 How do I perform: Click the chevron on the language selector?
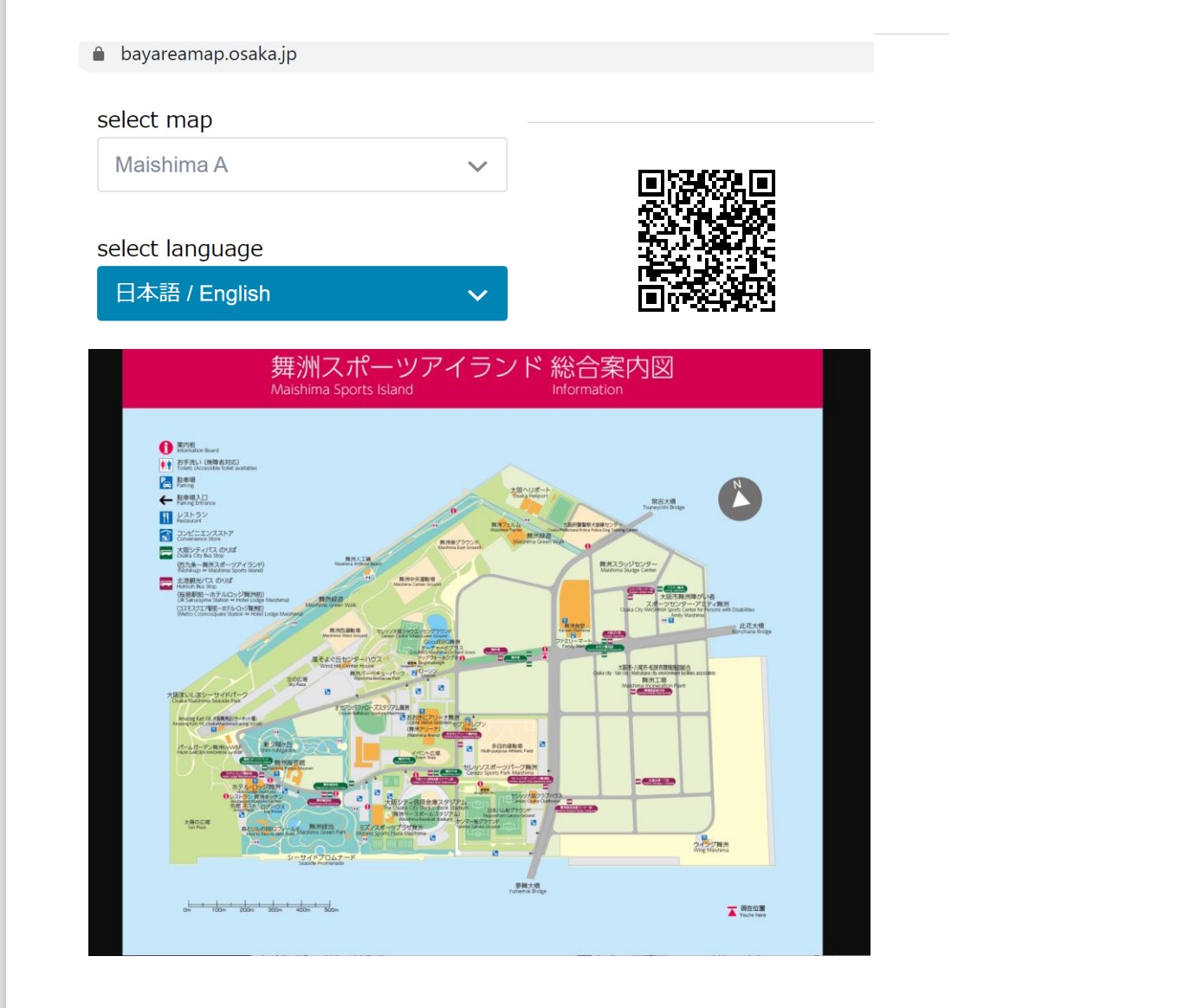click(477, 294)
